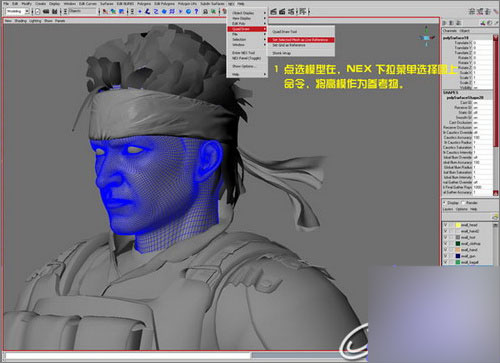500x363 pixels.
Task: Click the render current frame icon
Action: click(273, 11)
